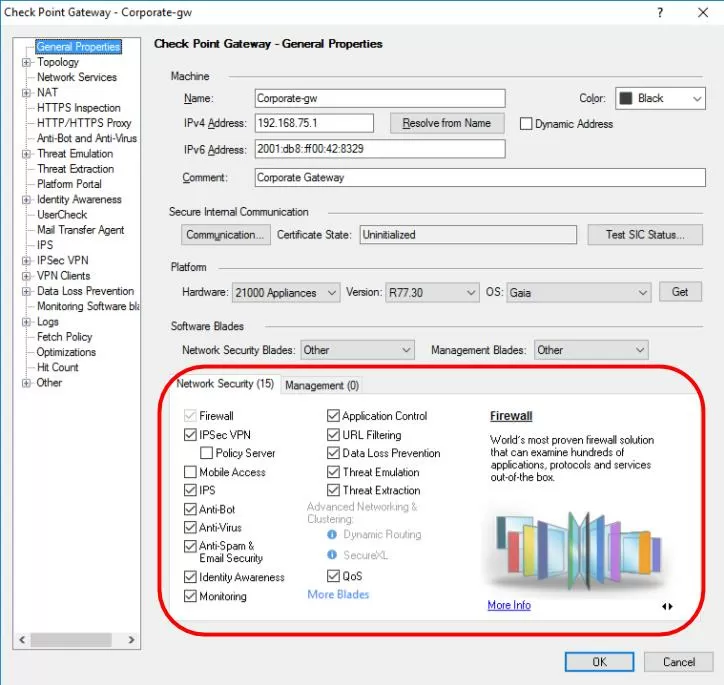The height and width of the screenshot is (685, 724).
Task: Click the help question mark icon
Action: [659, 12]
